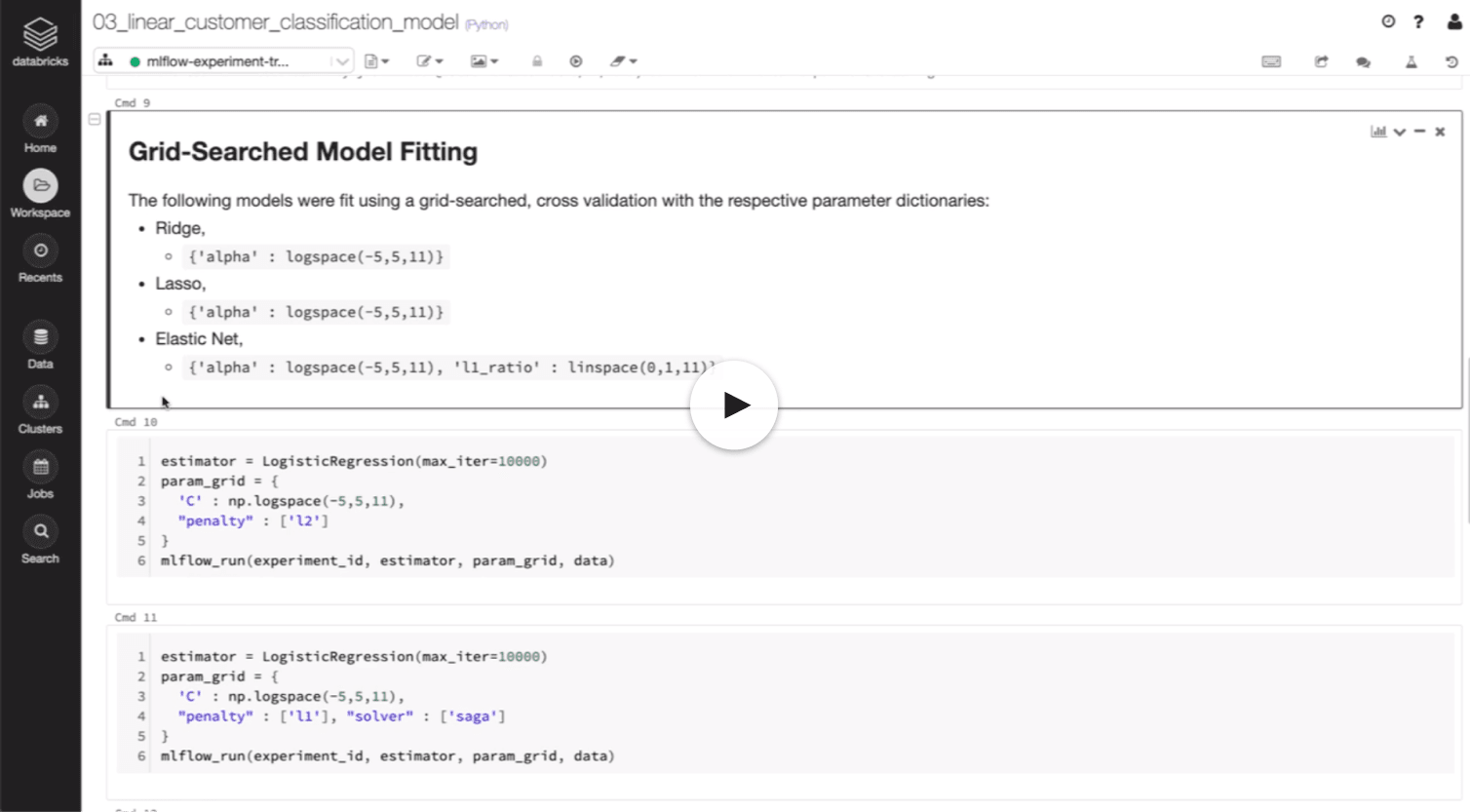Open the View menu in toolbar
Image resolution: width=1470 pixels, height=812 pixels.
(x=484, y=61)
